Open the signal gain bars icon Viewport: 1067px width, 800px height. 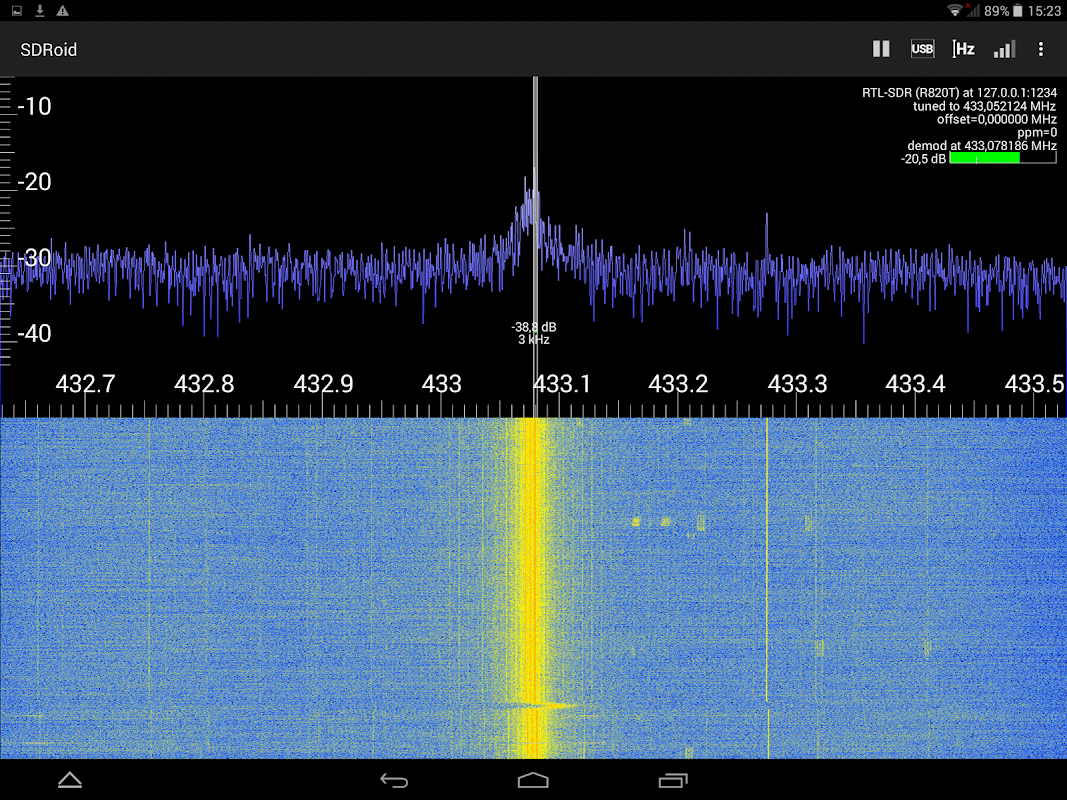[x=1004, y=49]
